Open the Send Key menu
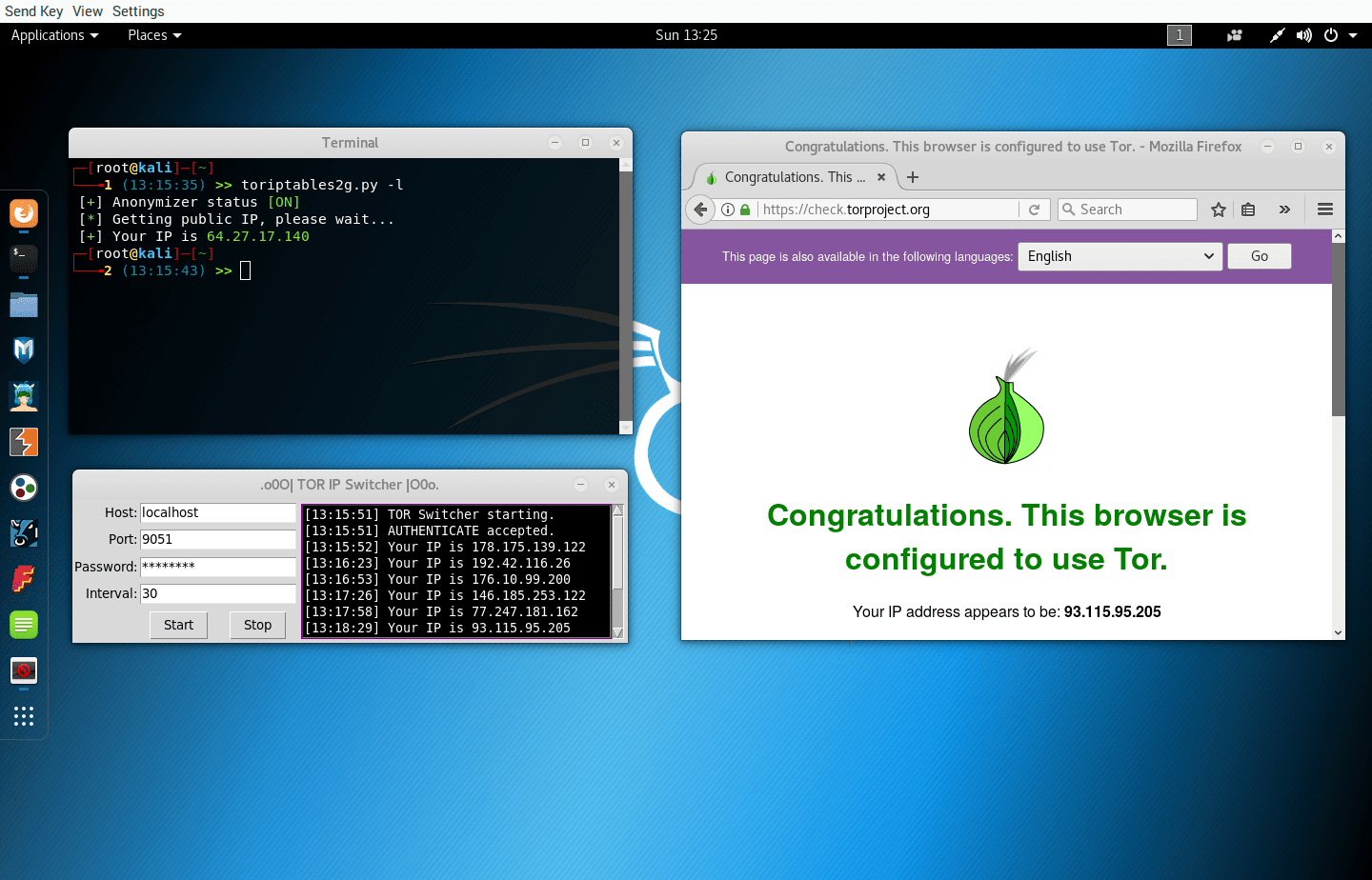Screen dimensions: 1372x880 click(33, 11)
